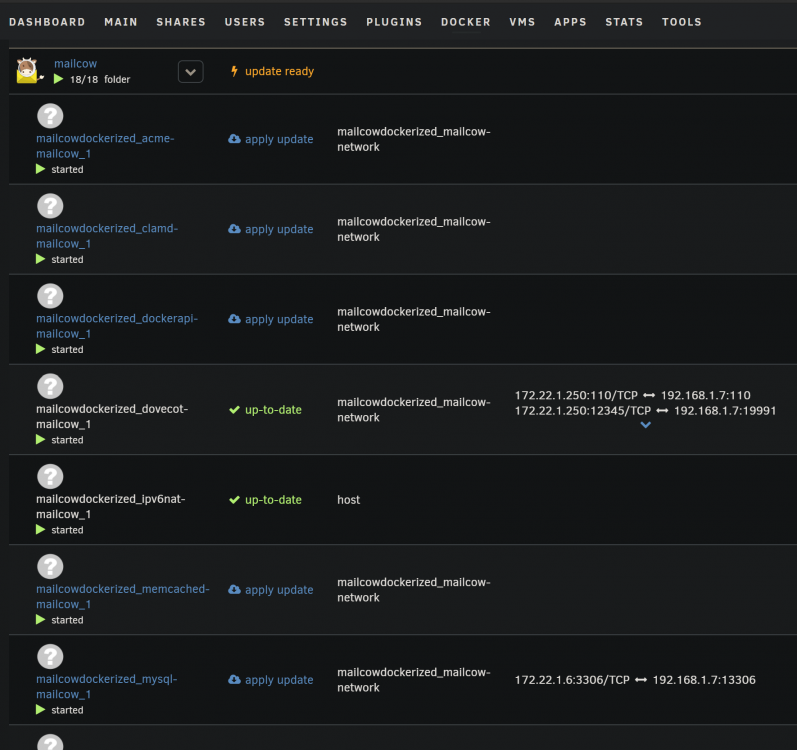Image resolution: width=797 pixels, height=750 pixels.
Task: Open the Apps tab
Action: point(570,22)
